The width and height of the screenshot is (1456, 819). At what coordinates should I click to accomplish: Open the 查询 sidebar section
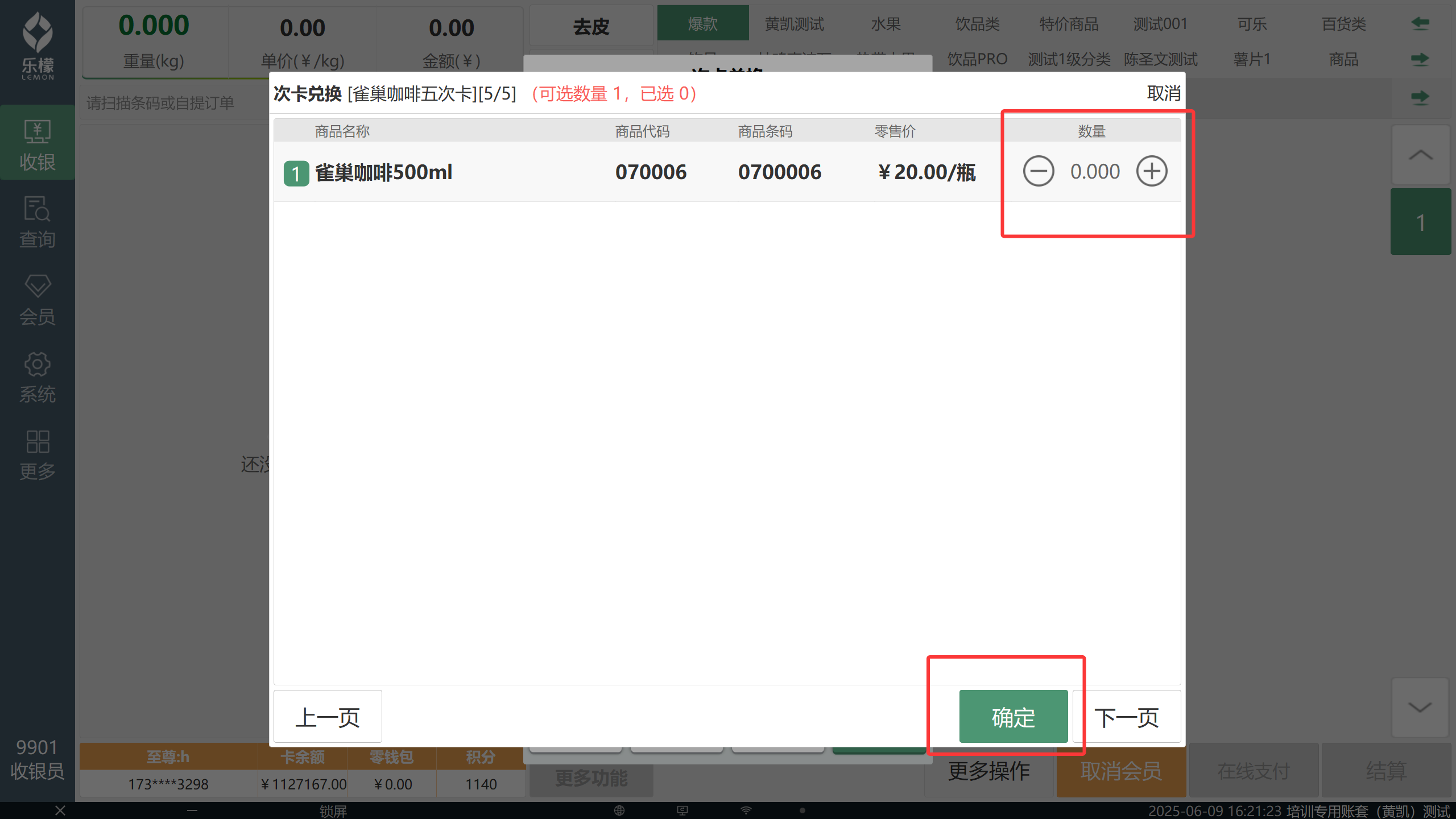pos(38,222)
